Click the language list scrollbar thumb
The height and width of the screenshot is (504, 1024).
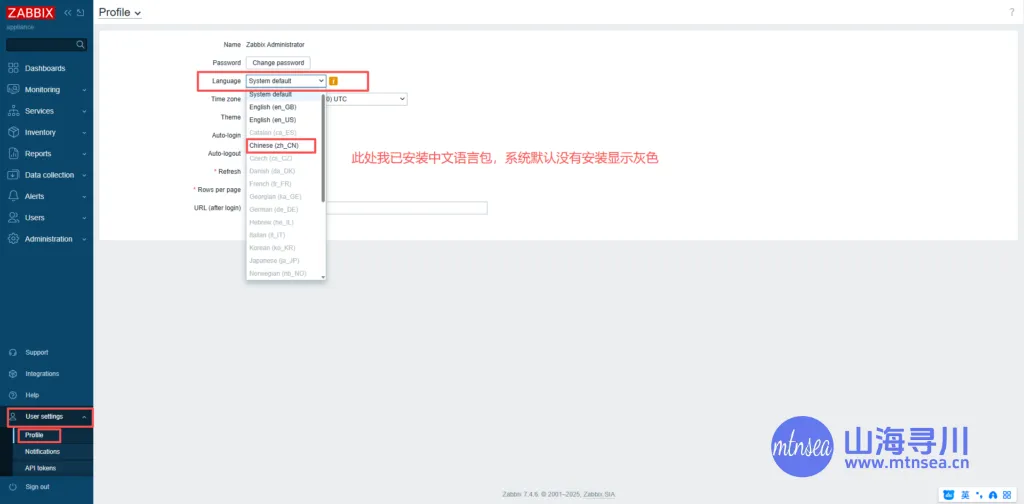[323, 149]
